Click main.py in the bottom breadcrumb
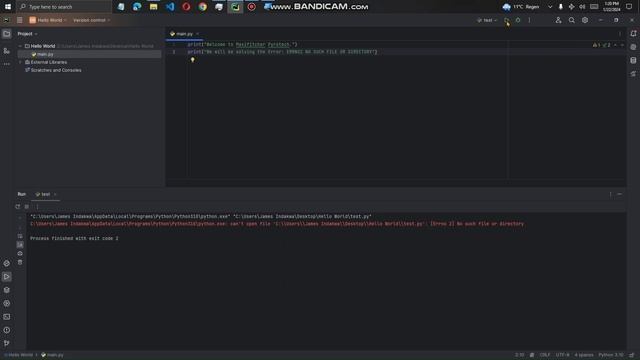The height and width of the screenshot is (360, 640). (x=52, y=355)
